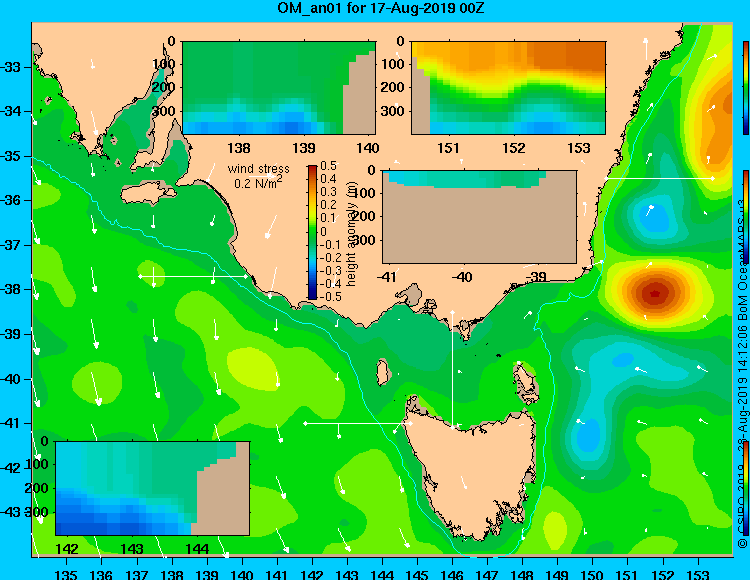This screenshot has width=750, height=580.
Task: Select the red star at warm eddy center
Action: (x=655, y=294)
